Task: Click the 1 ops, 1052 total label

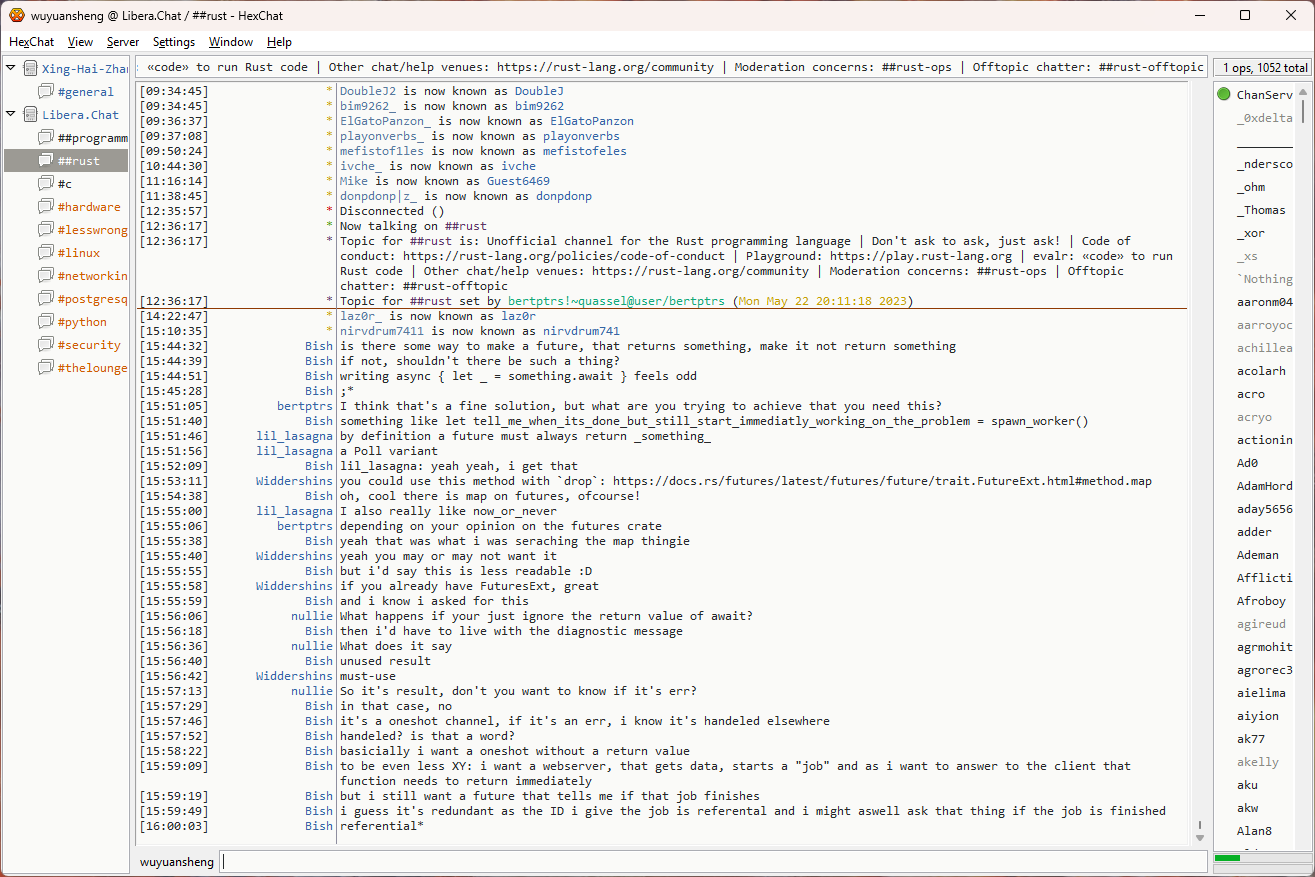Action: 1262,68
